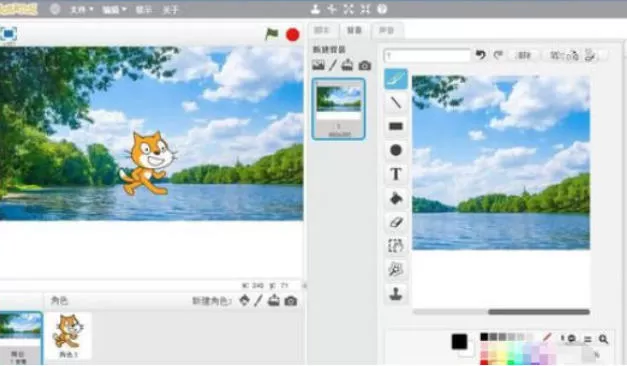This screenshot has height=366, width=627.
Task: Select the cat sprite thumbnail 角色1
Action: (x=68, y=336)
